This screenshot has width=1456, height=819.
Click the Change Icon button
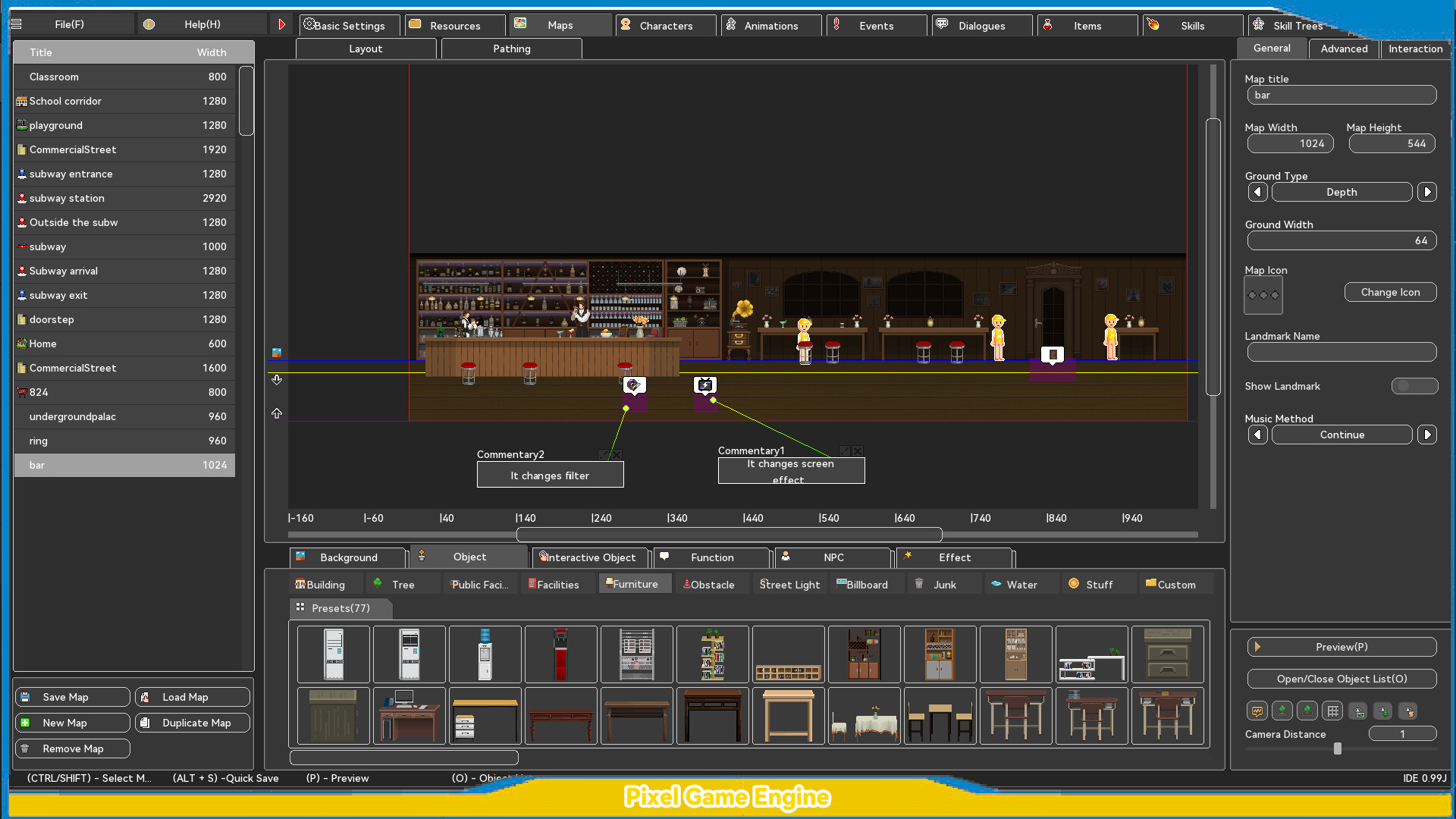[x=1390, y=292]
